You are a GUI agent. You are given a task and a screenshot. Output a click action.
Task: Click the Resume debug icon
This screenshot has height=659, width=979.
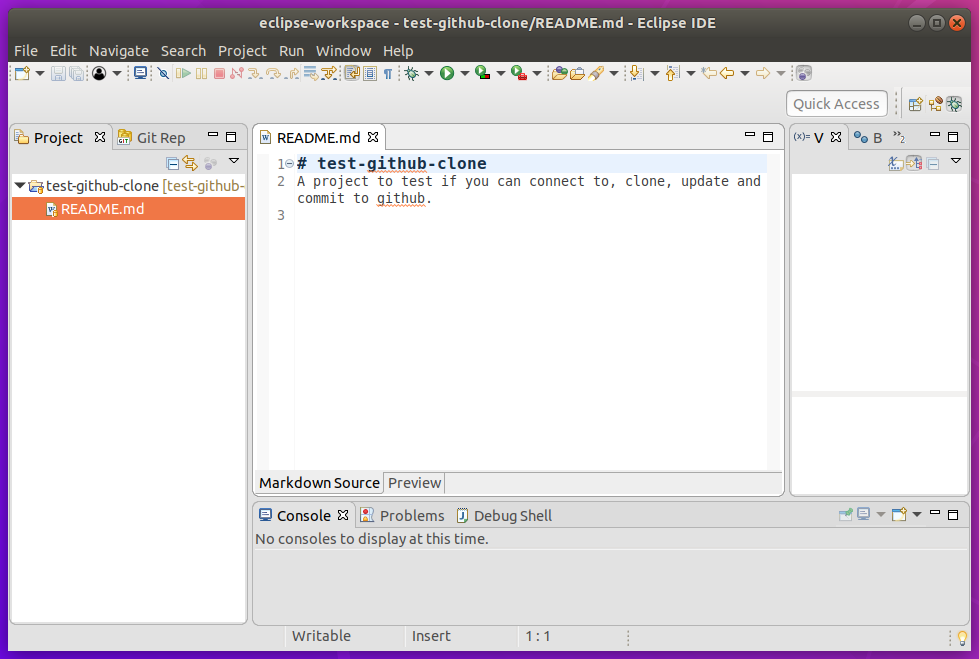click(183, 73)
